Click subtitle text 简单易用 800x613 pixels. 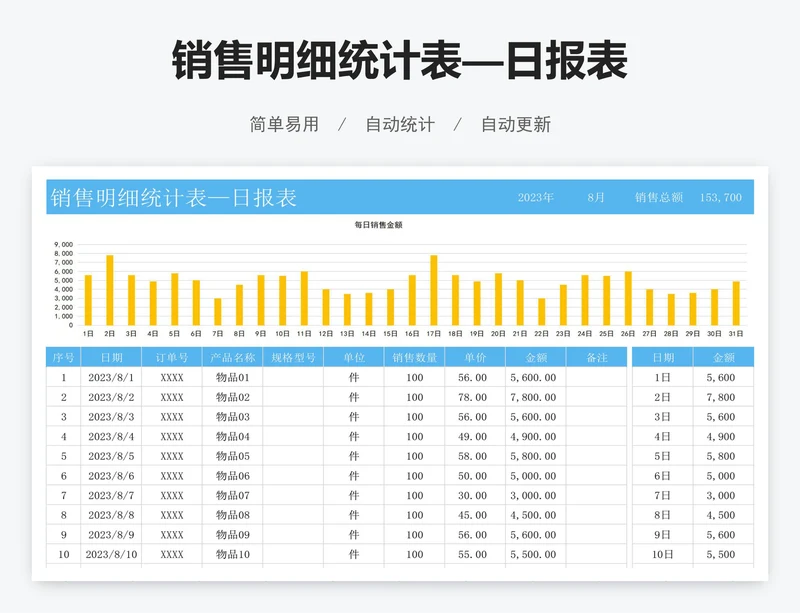(284, 125)
